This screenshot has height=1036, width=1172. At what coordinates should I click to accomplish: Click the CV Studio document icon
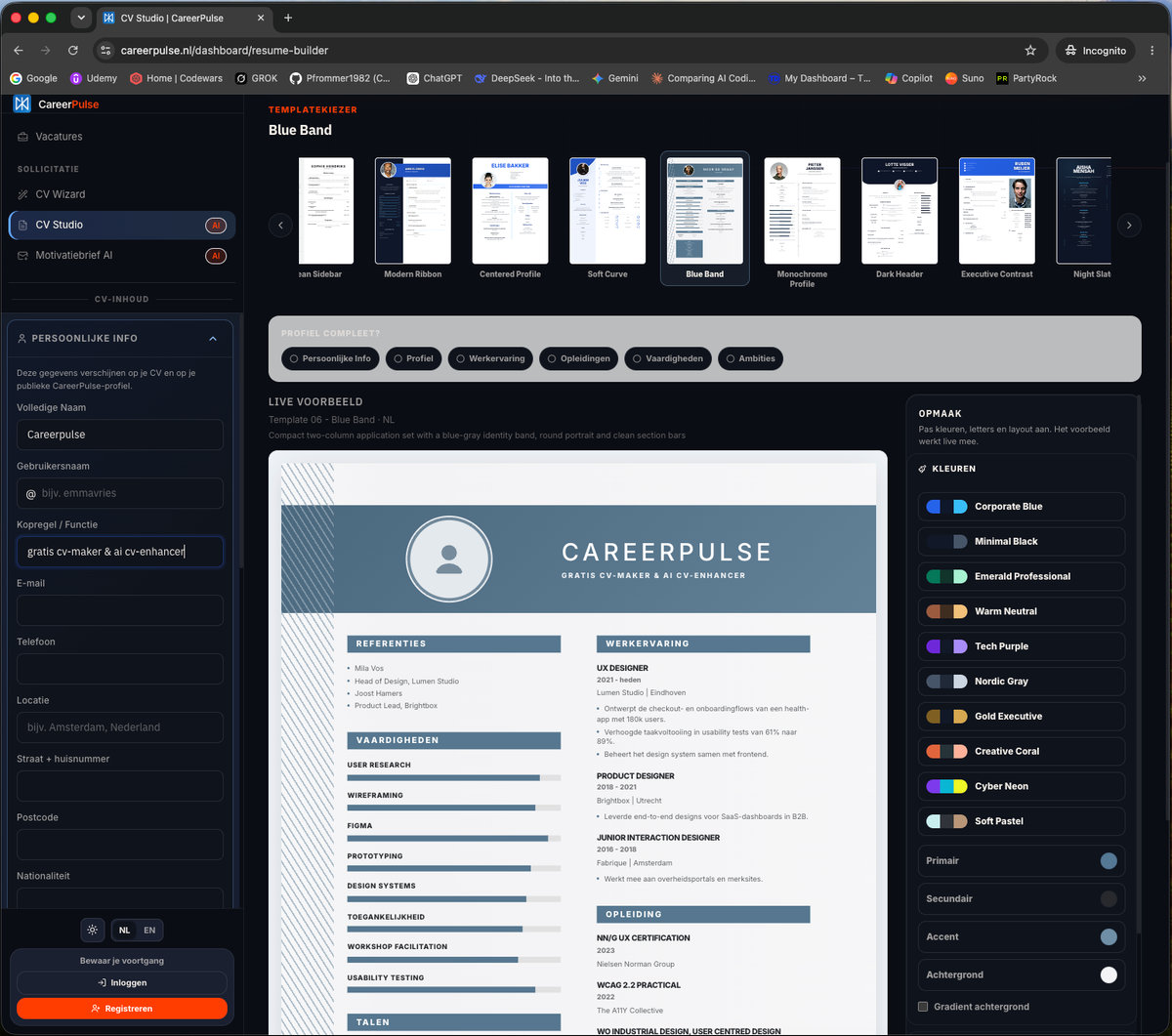(22, 225)
